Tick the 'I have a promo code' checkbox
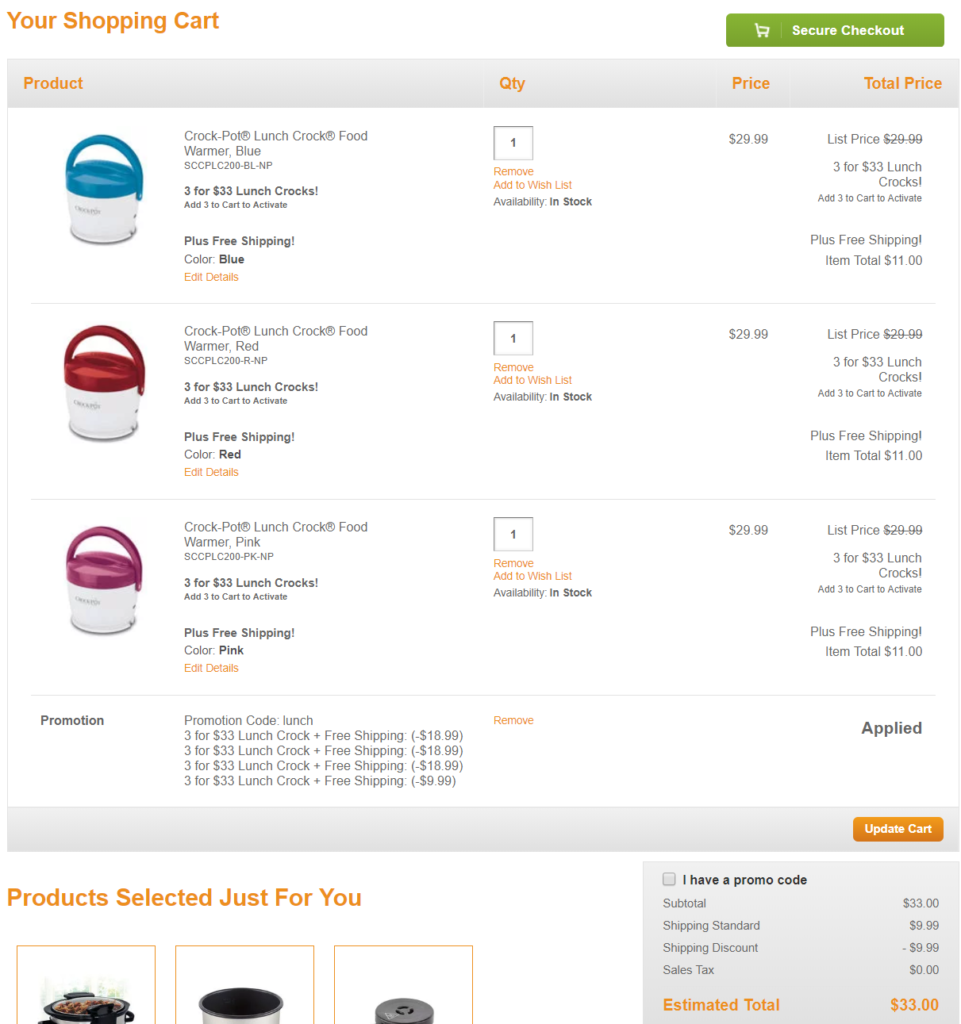The image size is (961, 1024). (x=669, y=880)
